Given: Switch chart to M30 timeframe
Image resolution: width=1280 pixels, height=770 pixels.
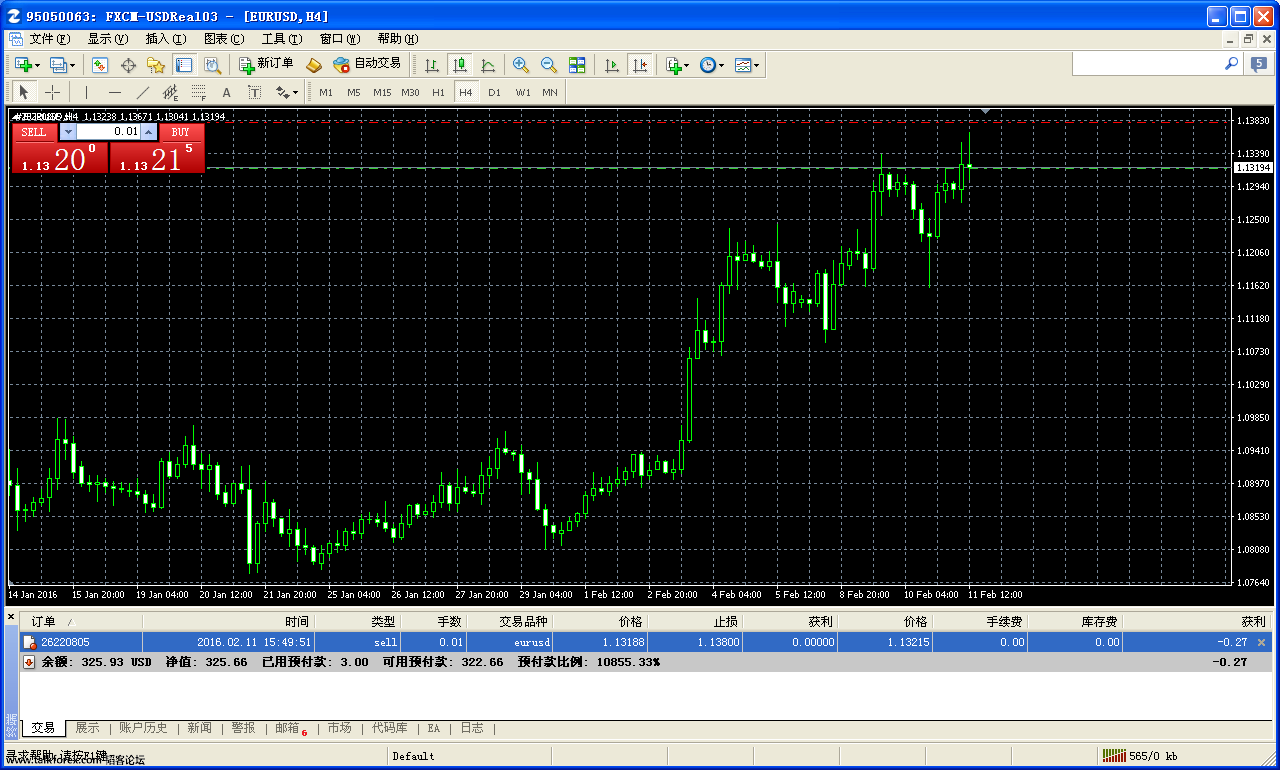Looking at the screenshot, I should tap(410, 92).
